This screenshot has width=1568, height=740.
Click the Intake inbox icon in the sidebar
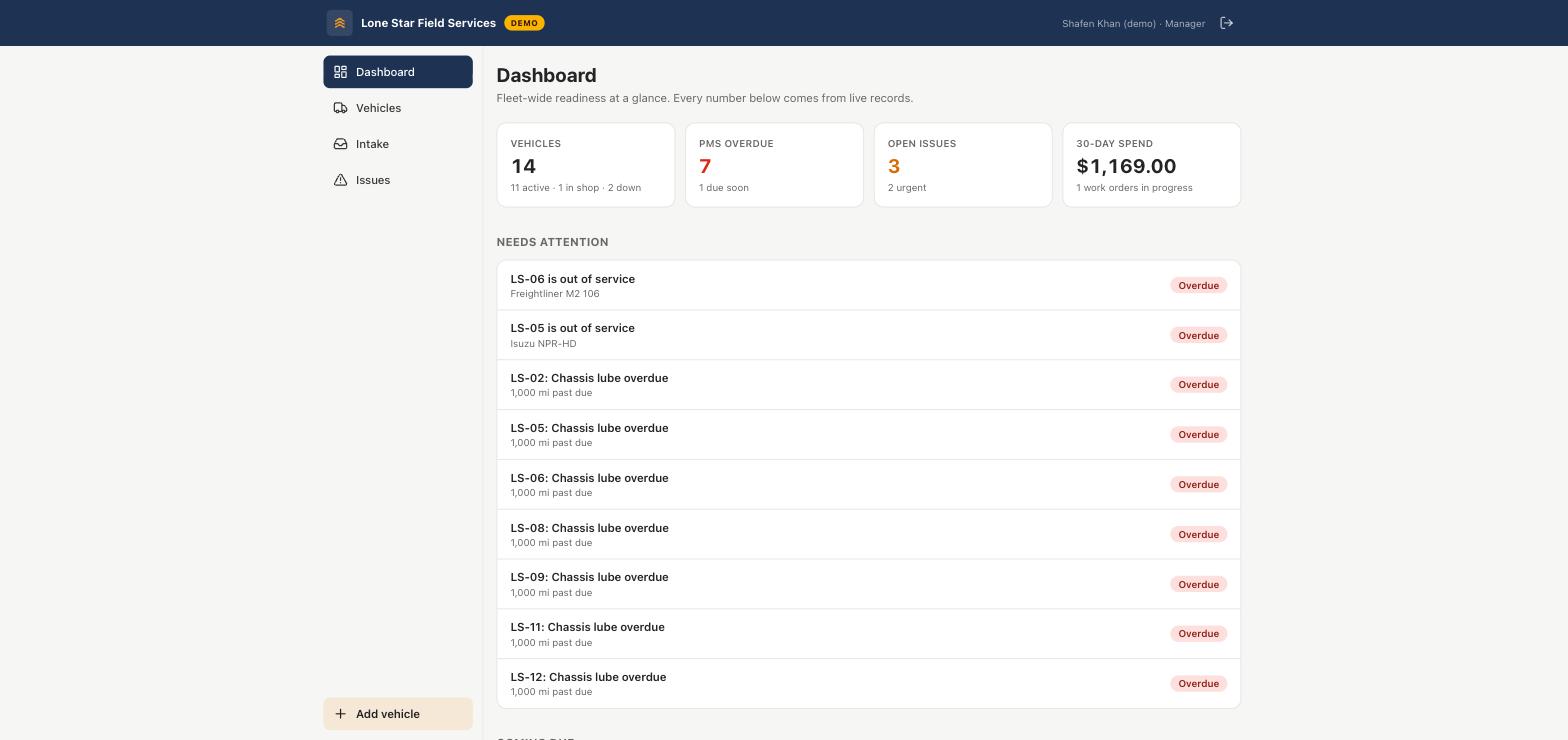(340, 144)
